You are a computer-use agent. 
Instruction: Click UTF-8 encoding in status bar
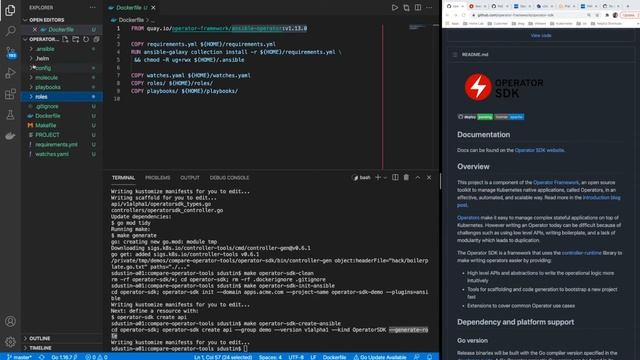[x=296, y=357]
